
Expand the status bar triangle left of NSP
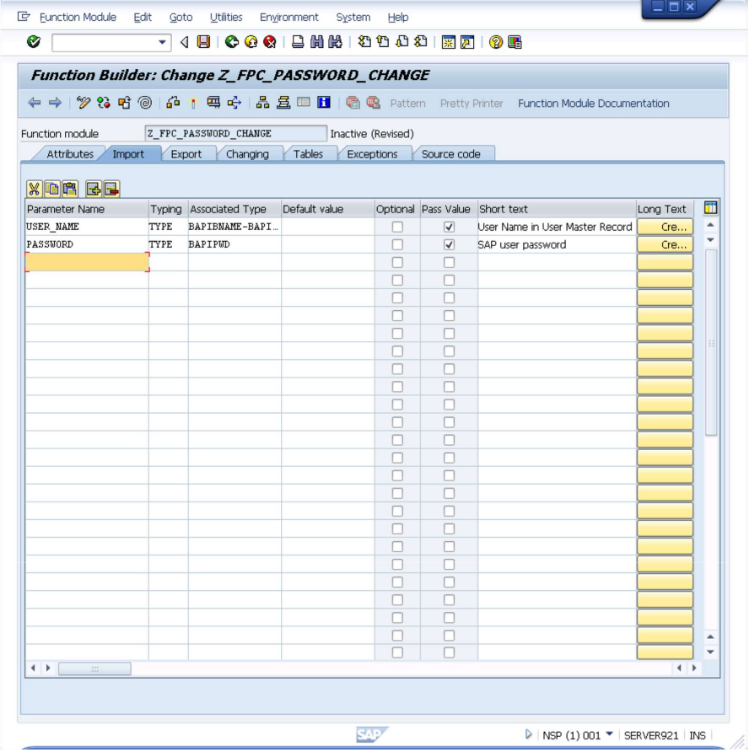tap(529, 735)
